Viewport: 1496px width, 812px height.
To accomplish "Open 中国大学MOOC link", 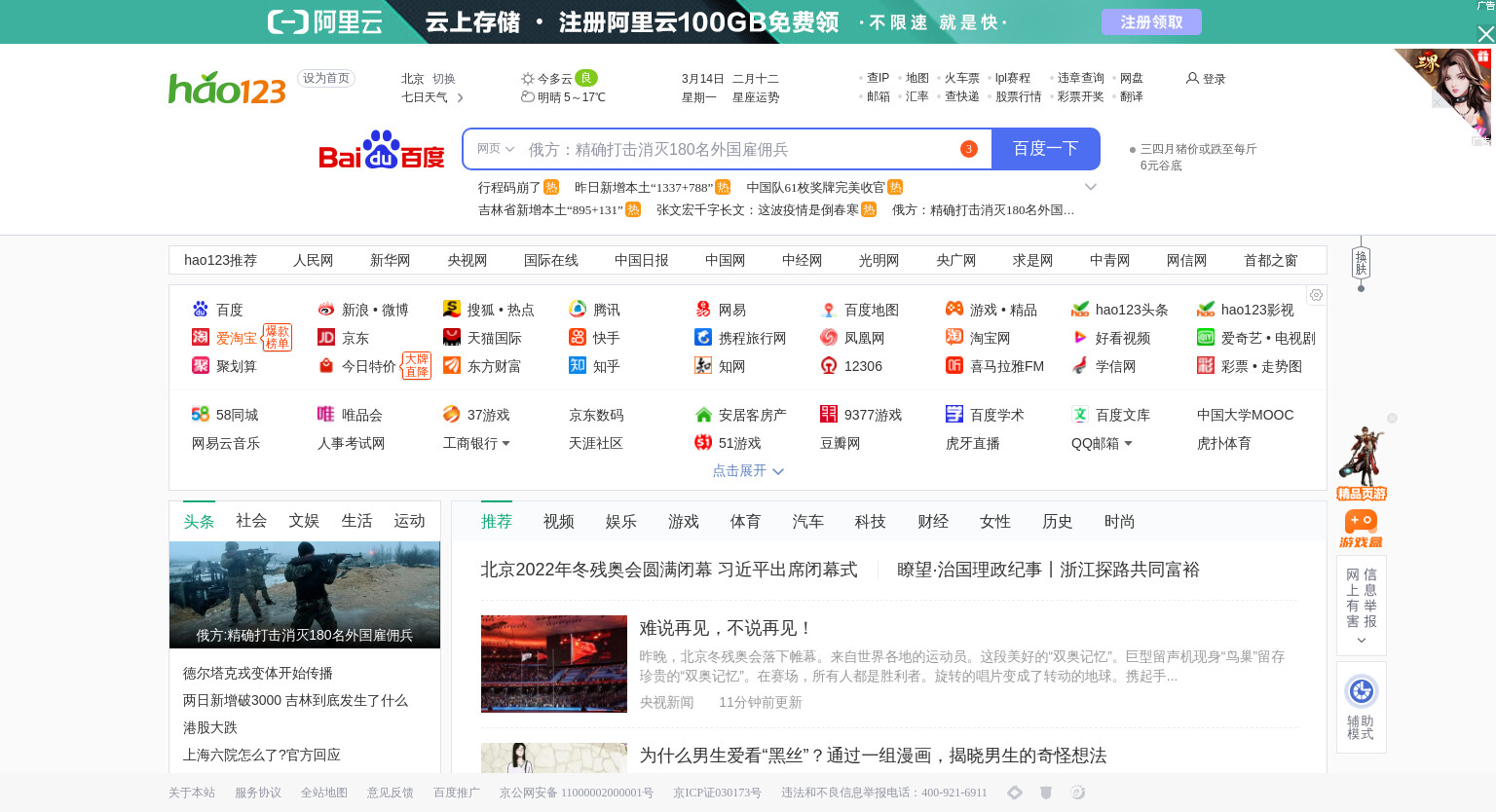I will [x=1246, y=415].
